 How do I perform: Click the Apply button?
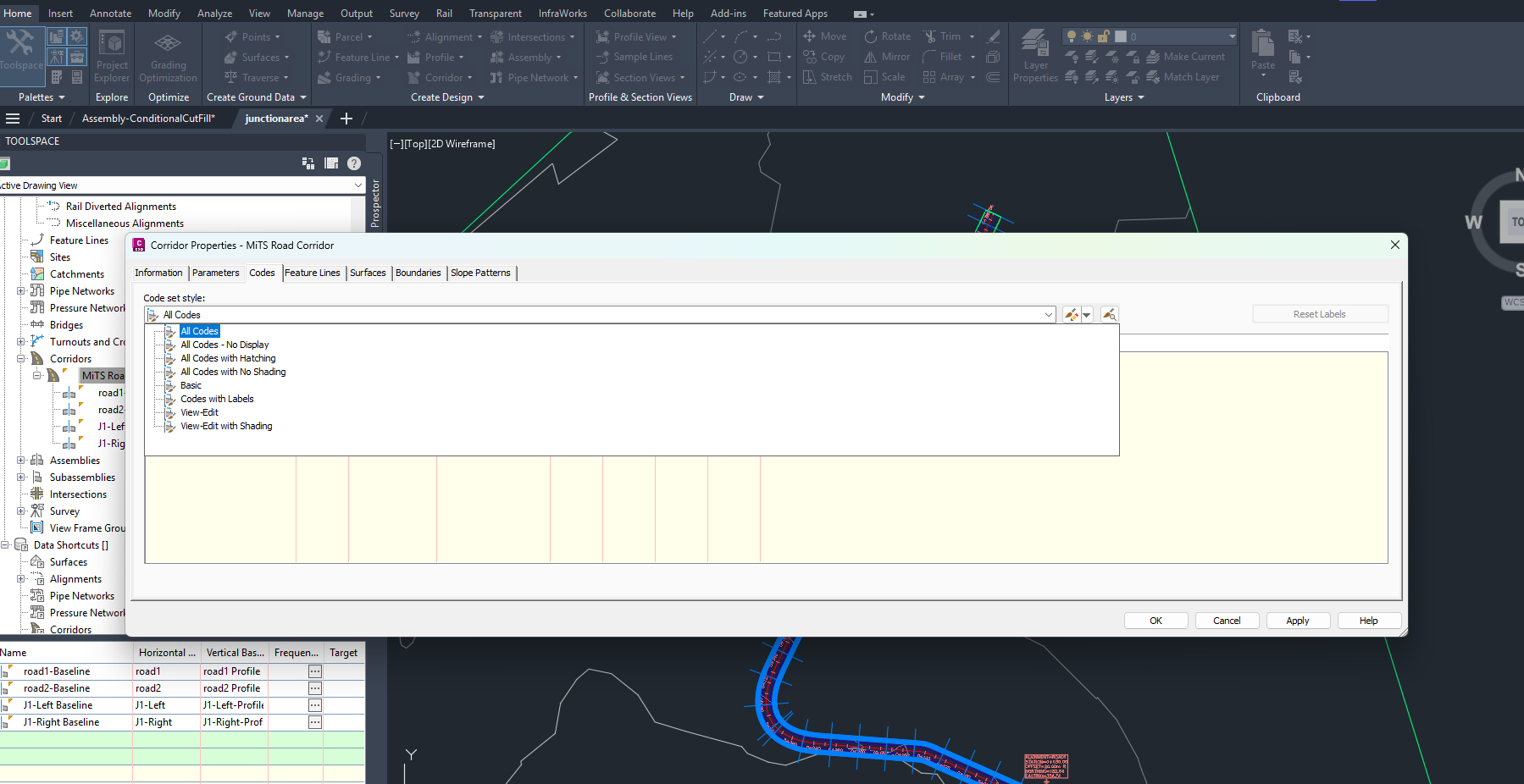coord(1298,621)
